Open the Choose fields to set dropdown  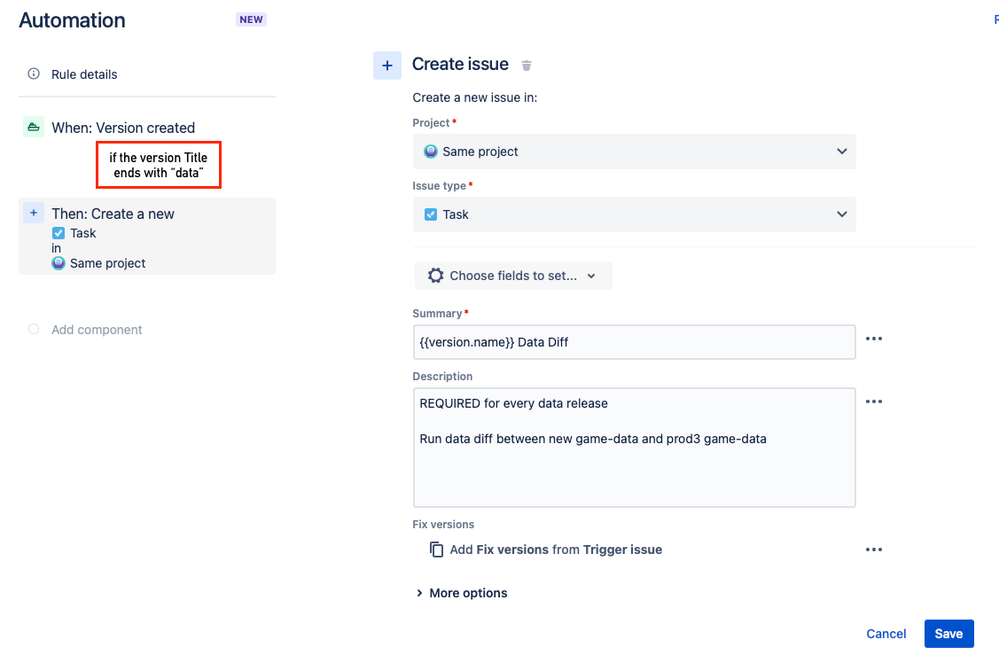coord(513,276)
